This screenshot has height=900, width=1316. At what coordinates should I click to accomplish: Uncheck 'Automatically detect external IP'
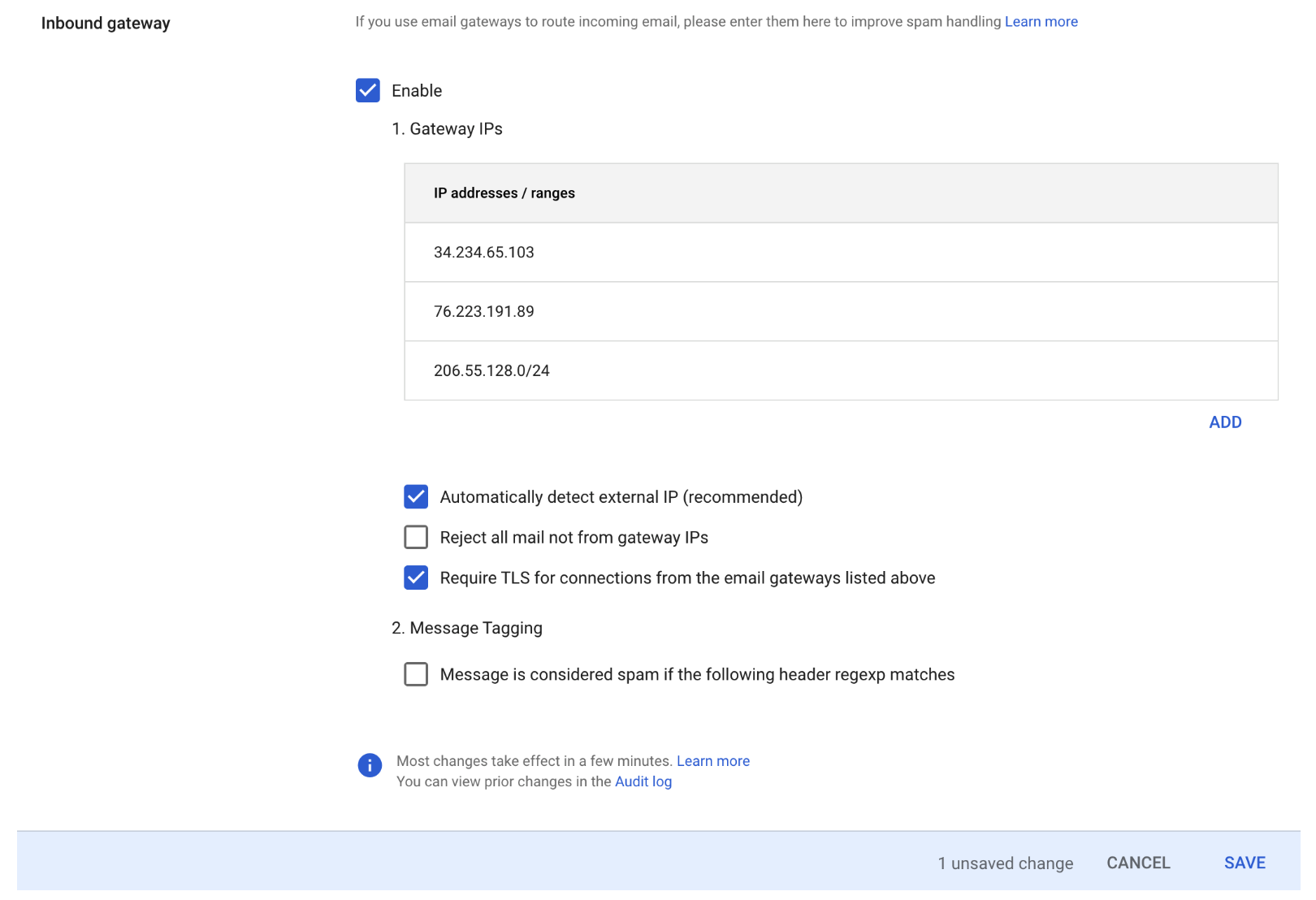(415, 496)
